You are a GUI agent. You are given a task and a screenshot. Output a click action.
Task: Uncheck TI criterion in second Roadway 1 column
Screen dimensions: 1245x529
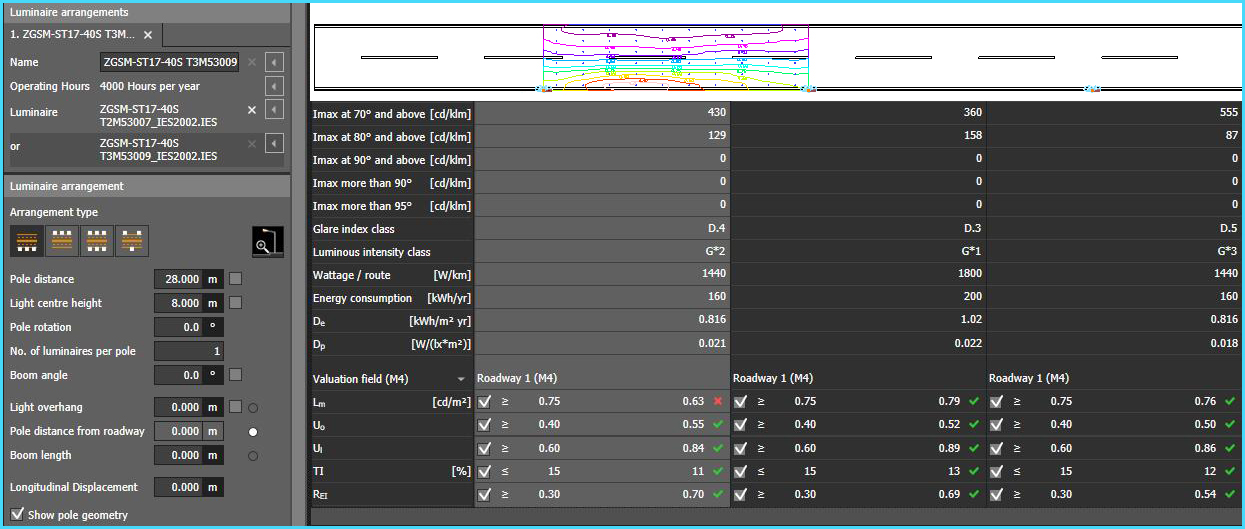741,471
